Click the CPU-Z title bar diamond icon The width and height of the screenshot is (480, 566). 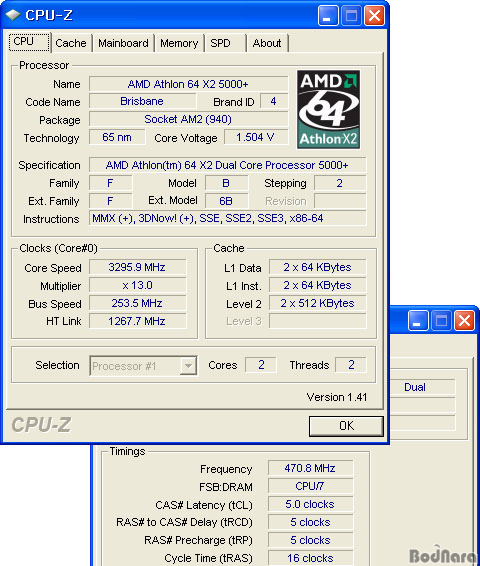13,15
